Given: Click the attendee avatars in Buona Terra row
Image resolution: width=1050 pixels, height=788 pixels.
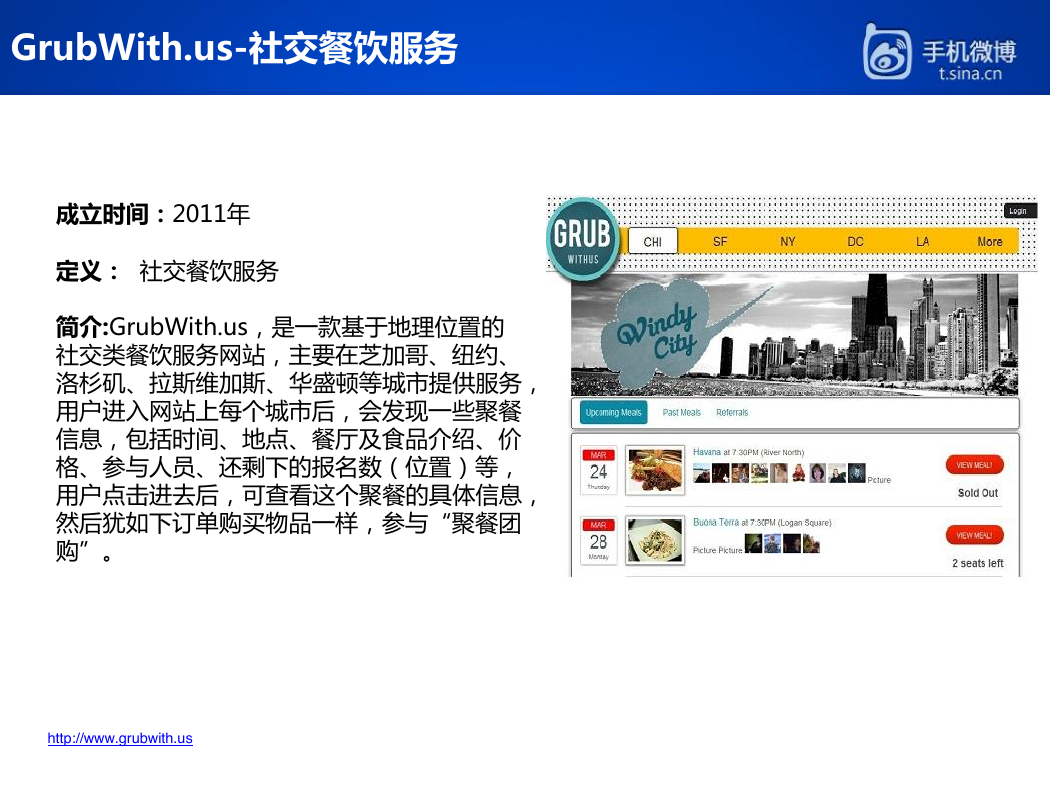Looking at the screenshot, I should pyautogui.click(x=783, y=544).
